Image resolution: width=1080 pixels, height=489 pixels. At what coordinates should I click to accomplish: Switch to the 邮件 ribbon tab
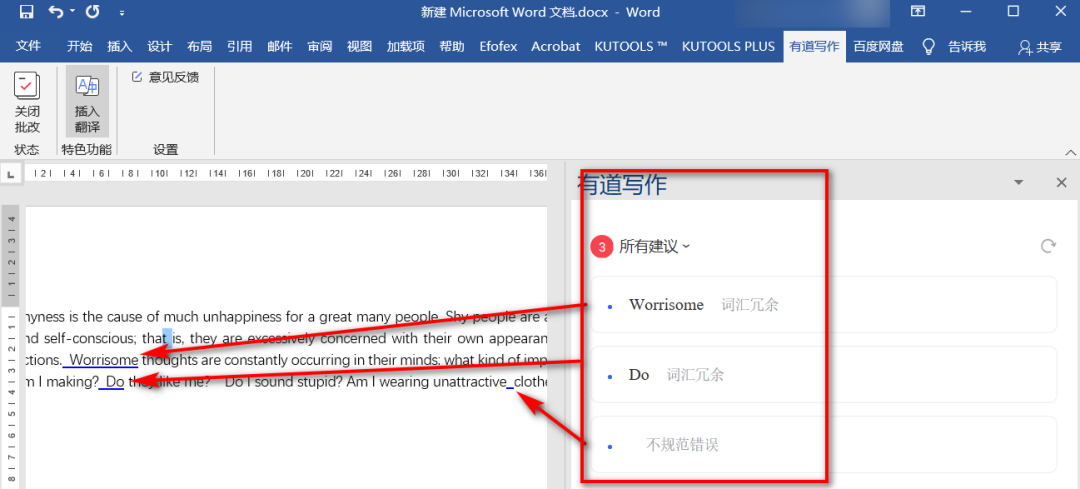280,46
